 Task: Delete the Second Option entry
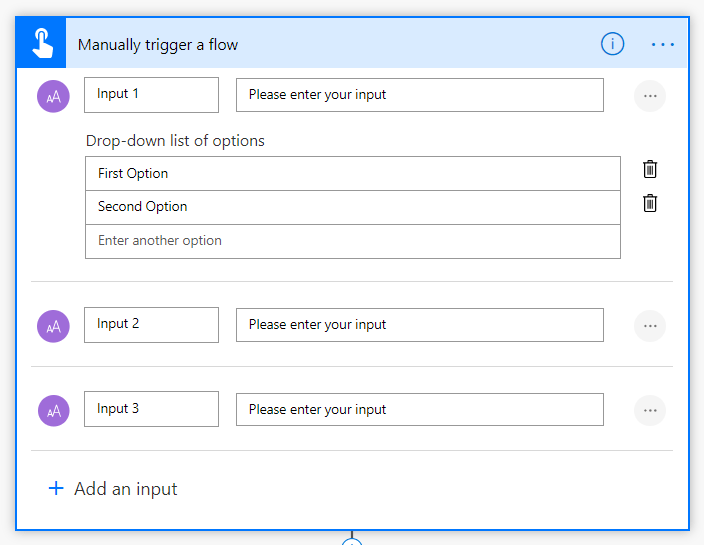pos(650,203)
